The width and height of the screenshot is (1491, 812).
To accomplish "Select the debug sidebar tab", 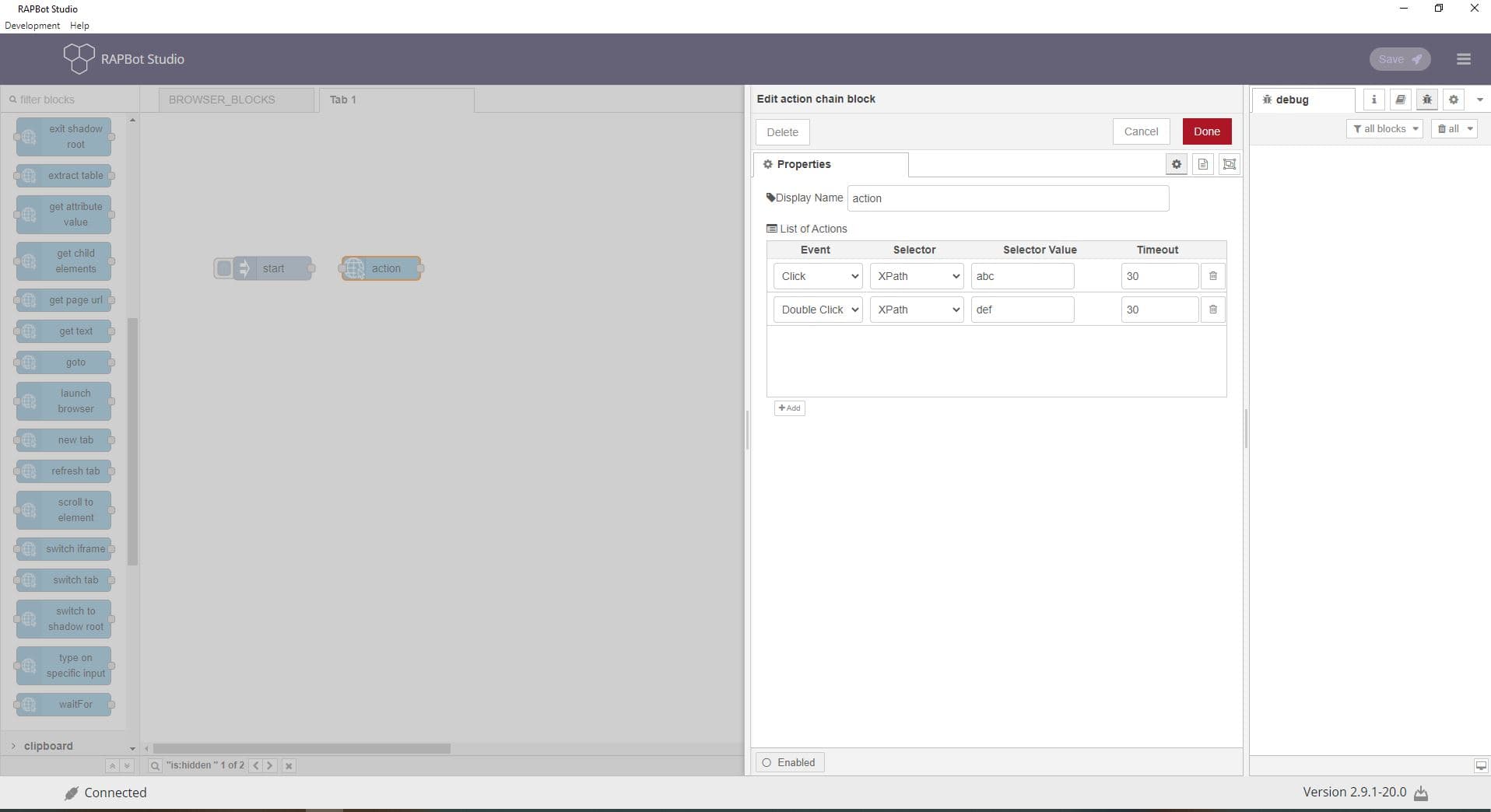I will coord(1303,100).
